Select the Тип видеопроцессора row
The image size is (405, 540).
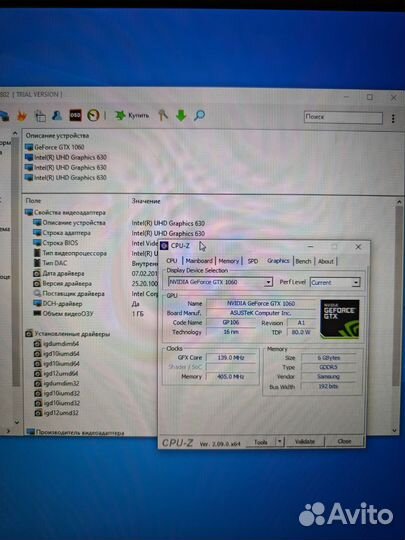pyautogui.click(x=70, y=253)
